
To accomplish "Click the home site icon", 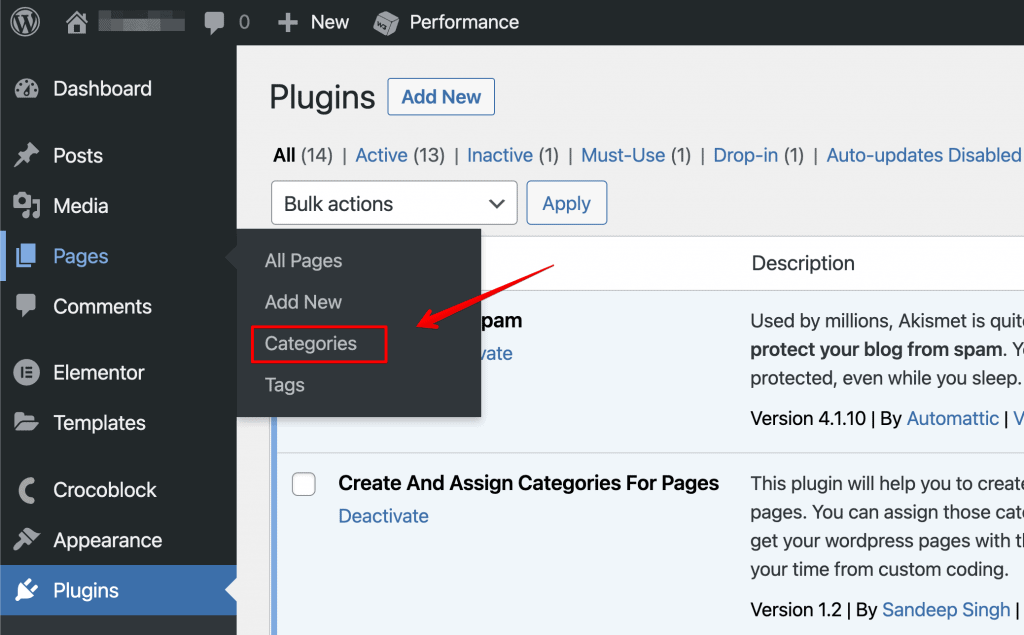I will coord(76,23).
